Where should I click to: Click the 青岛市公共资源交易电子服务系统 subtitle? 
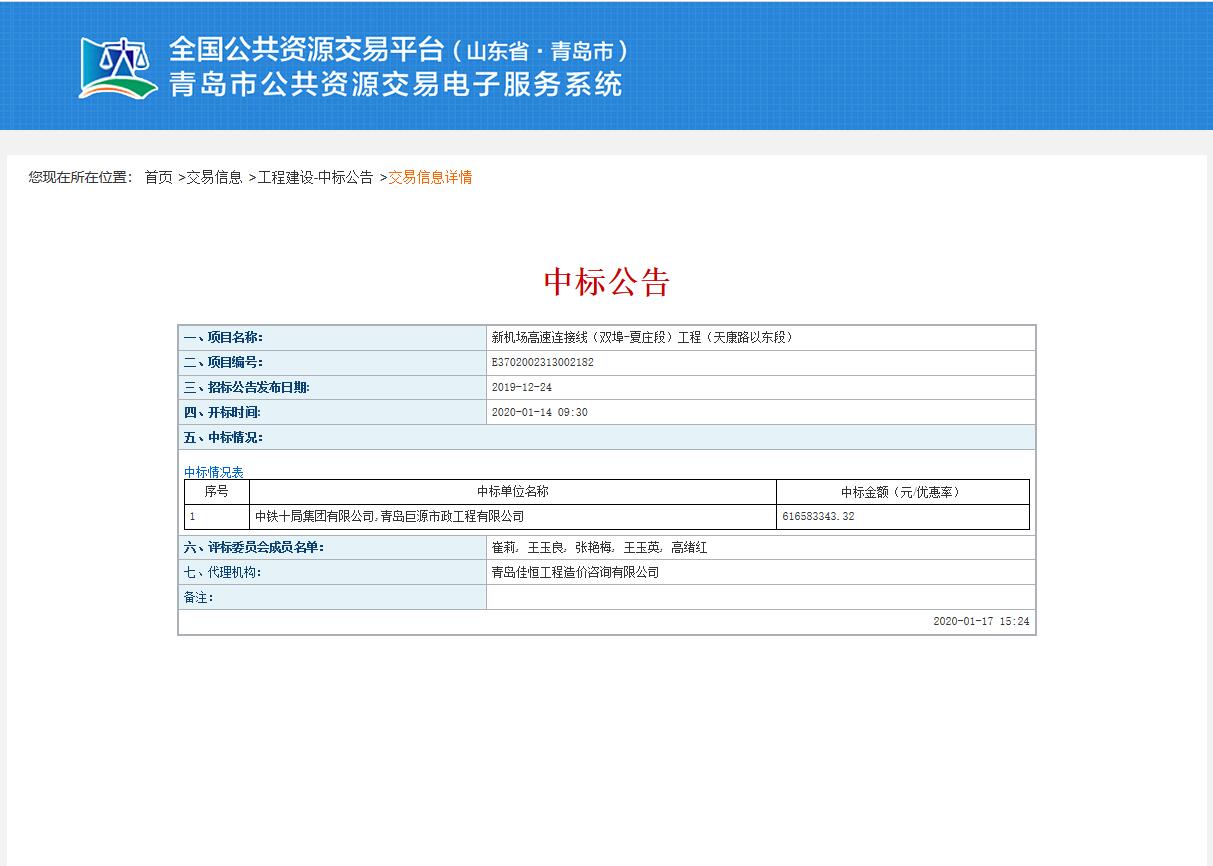point(396,84)
